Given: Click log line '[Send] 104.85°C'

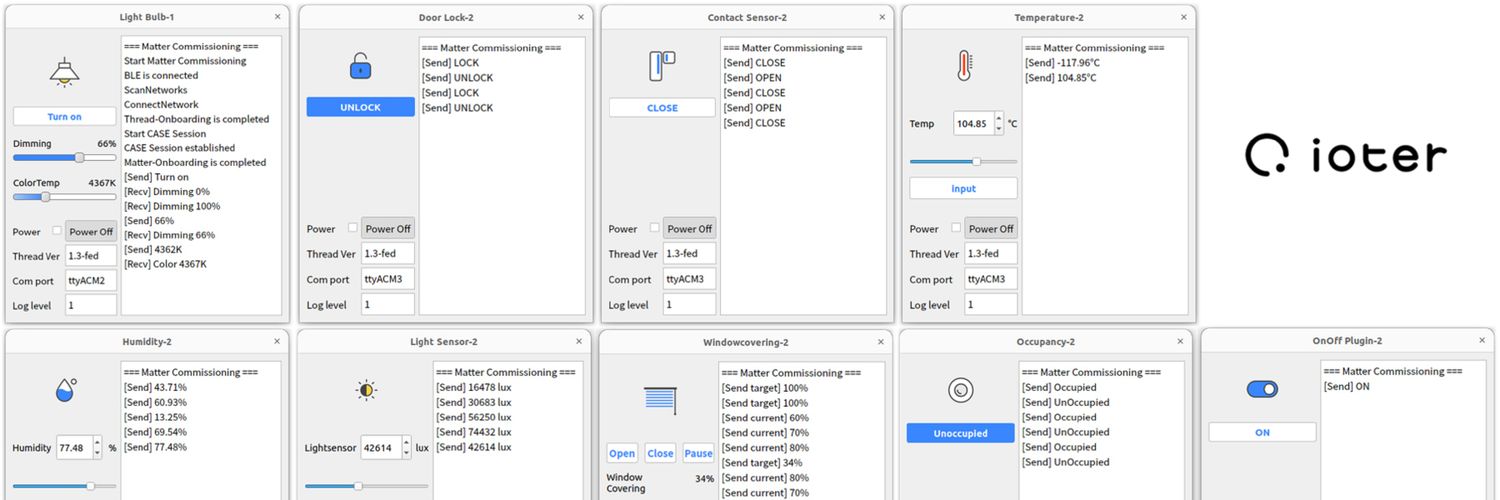Looking at the screenshot, I should click(x=1061, y=77).
